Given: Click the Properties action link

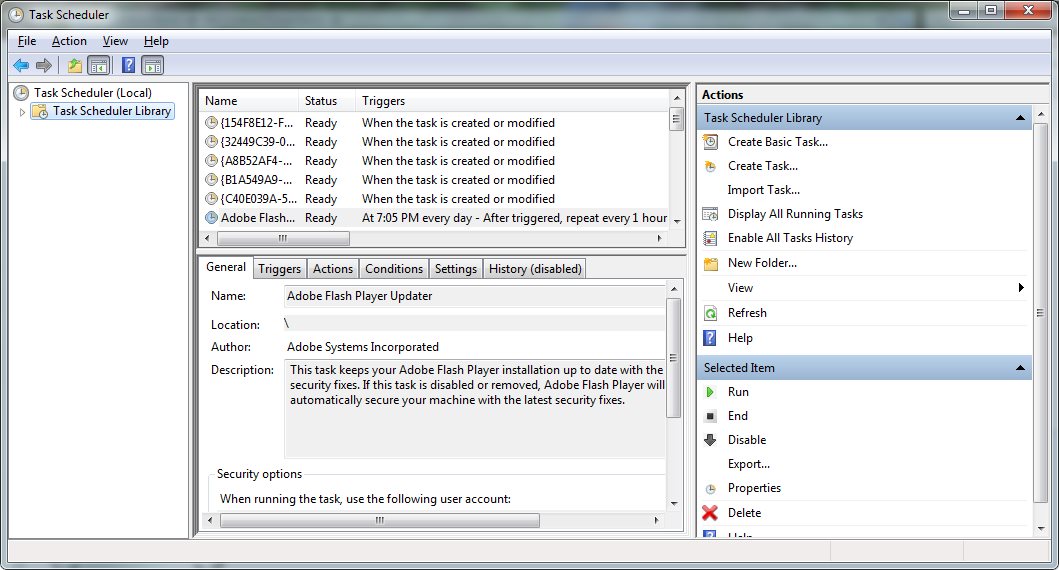Looking at the screenshot, I should point(754,488).
